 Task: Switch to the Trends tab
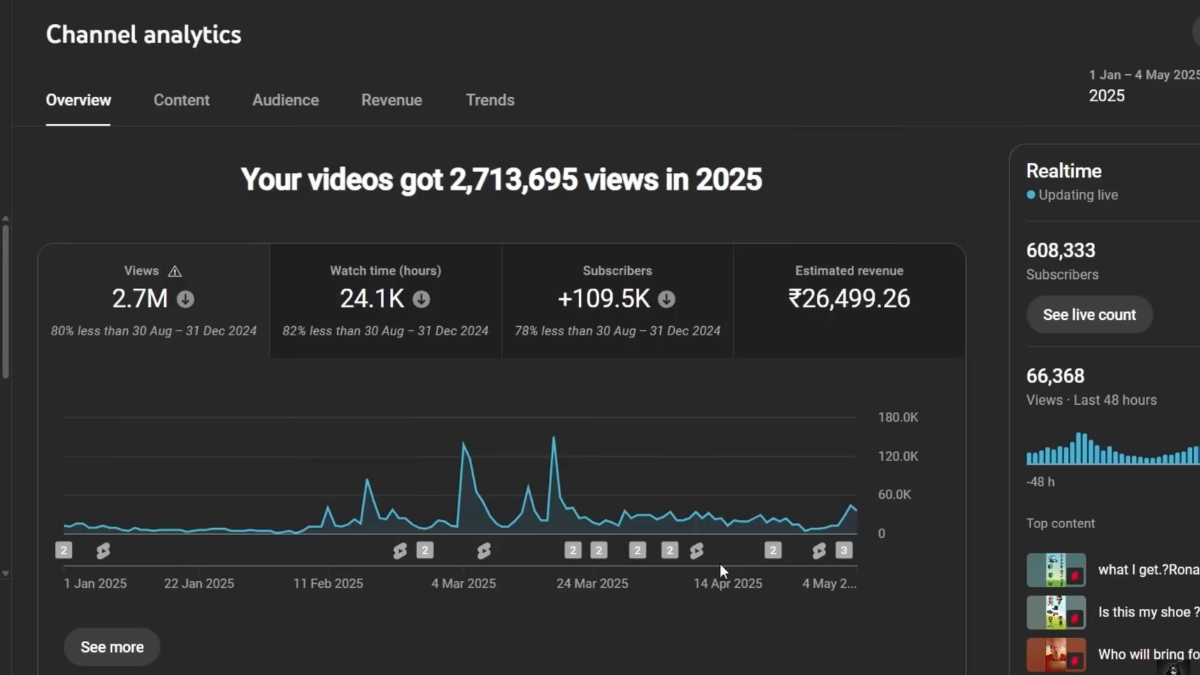point(490,100)
